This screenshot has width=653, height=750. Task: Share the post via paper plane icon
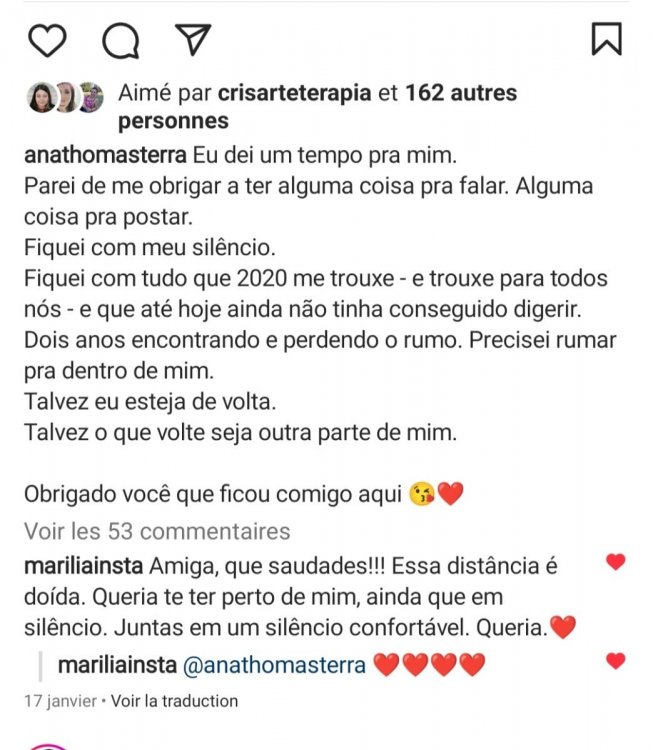[192, 39]
